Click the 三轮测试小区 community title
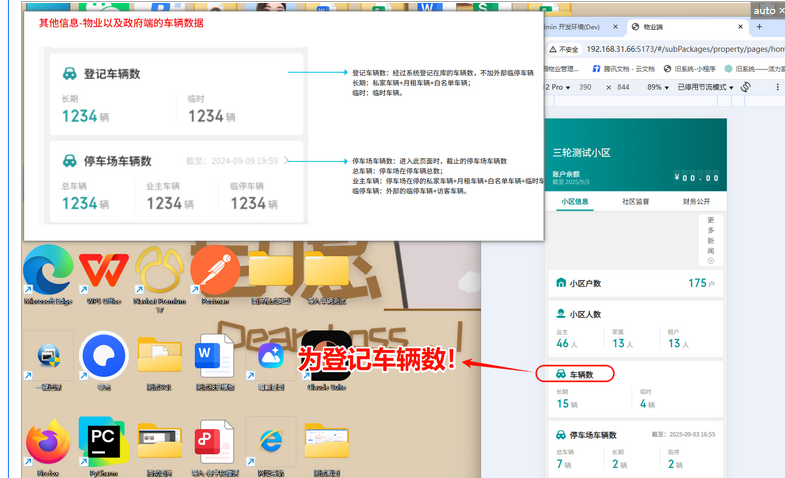 (581, 153)
